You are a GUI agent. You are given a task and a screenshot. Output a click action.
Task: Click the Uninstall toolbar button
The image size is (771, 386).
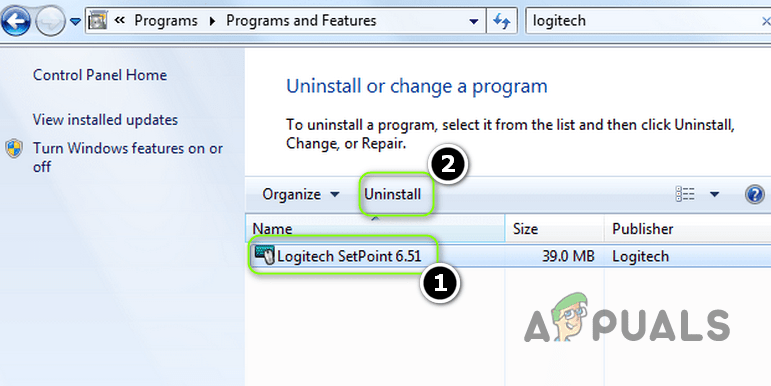pos(392,194)
